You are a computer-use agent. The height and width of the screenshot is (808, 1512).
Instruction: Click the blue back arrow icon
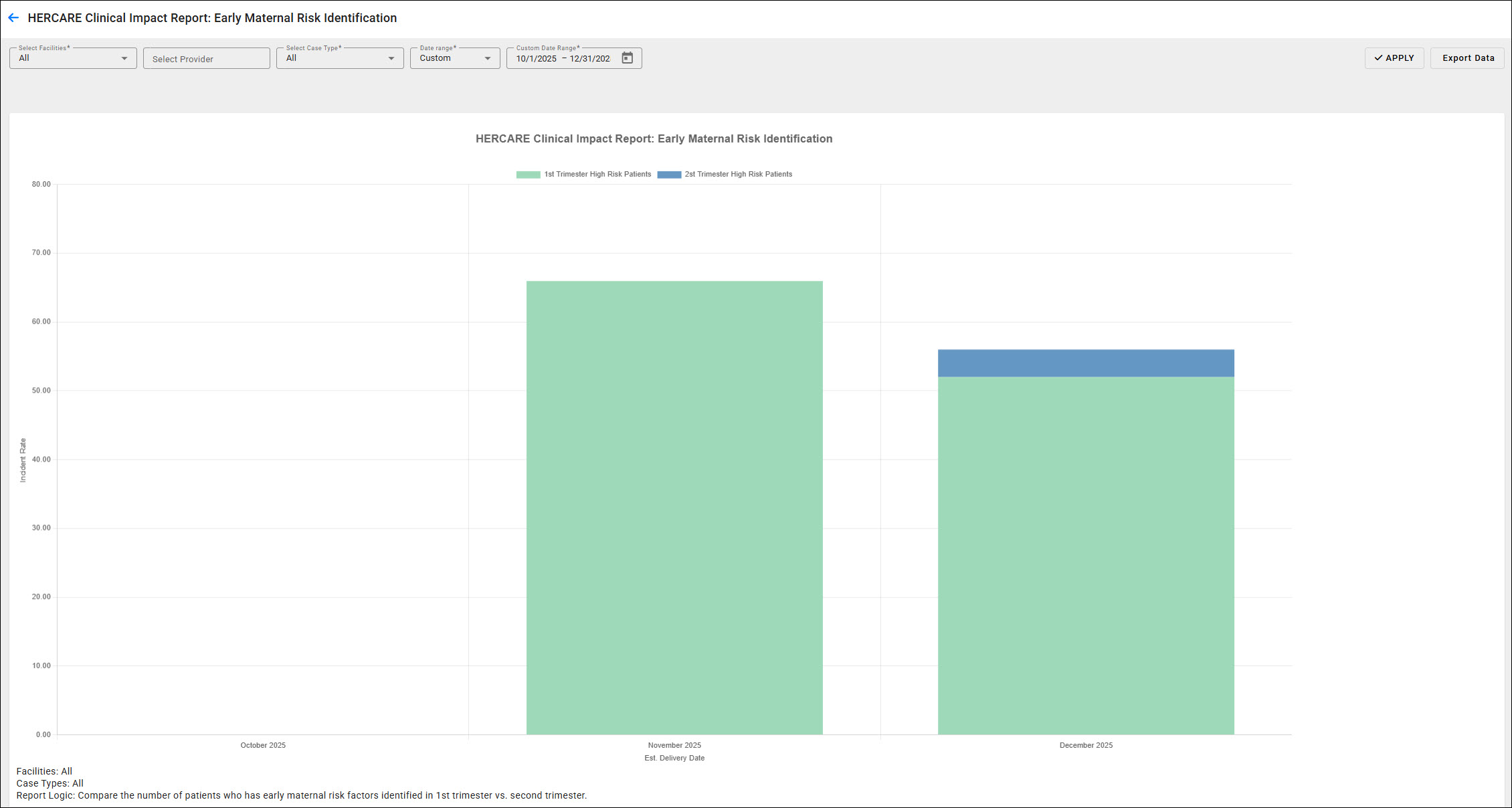pyautogui.click(x=13, y=18)
